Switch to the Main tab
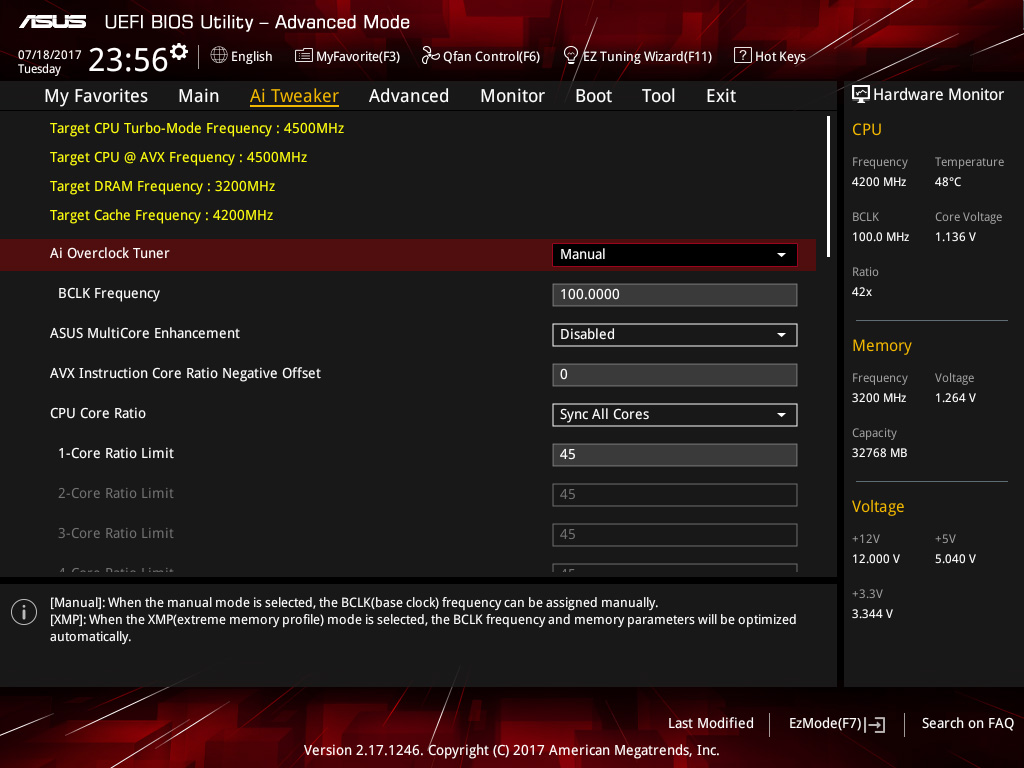The height and width of the screenshot is (768, 1024). 199,96
